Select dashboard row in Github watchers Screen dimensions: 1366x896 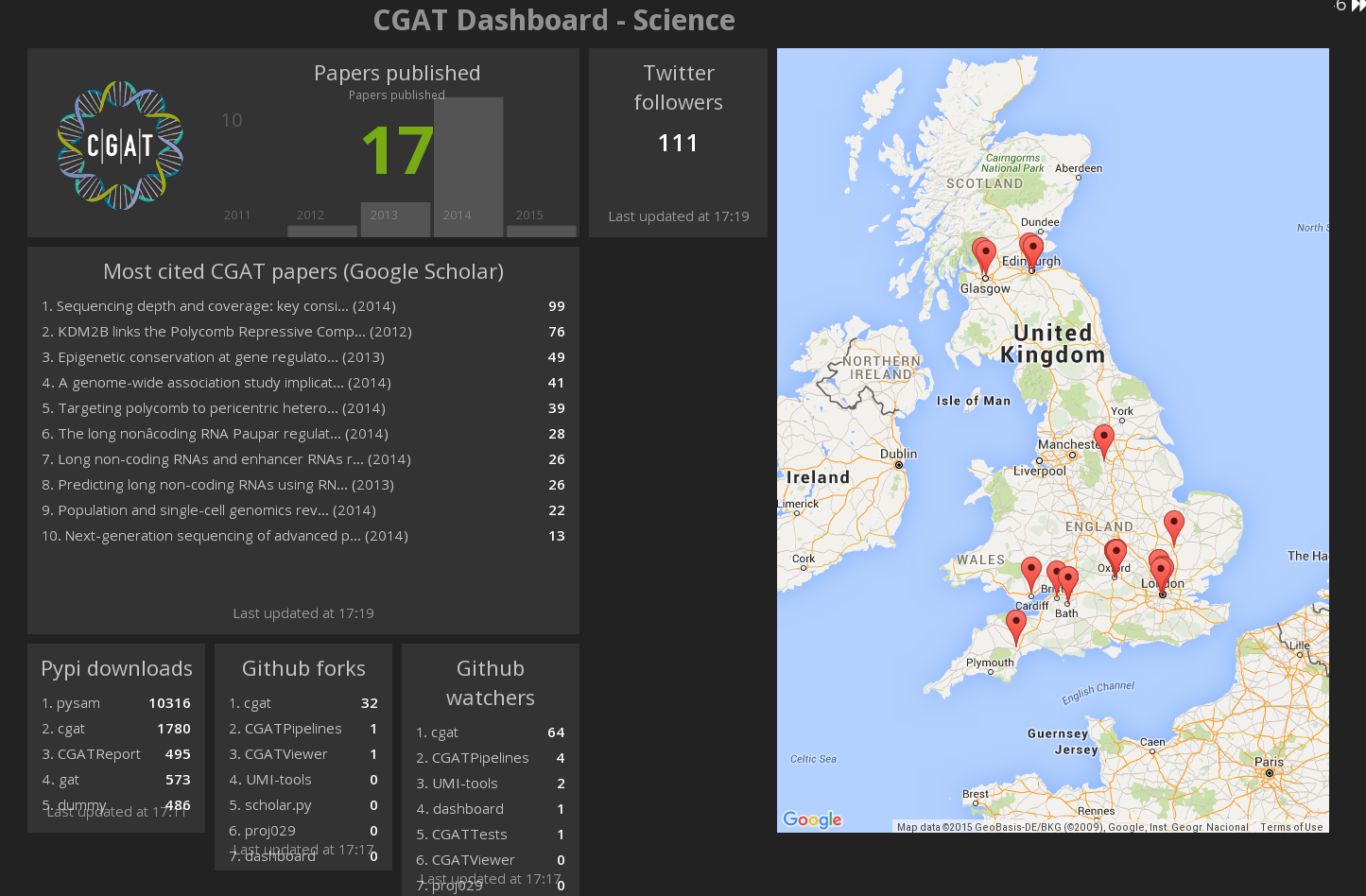tap(491, 809)
